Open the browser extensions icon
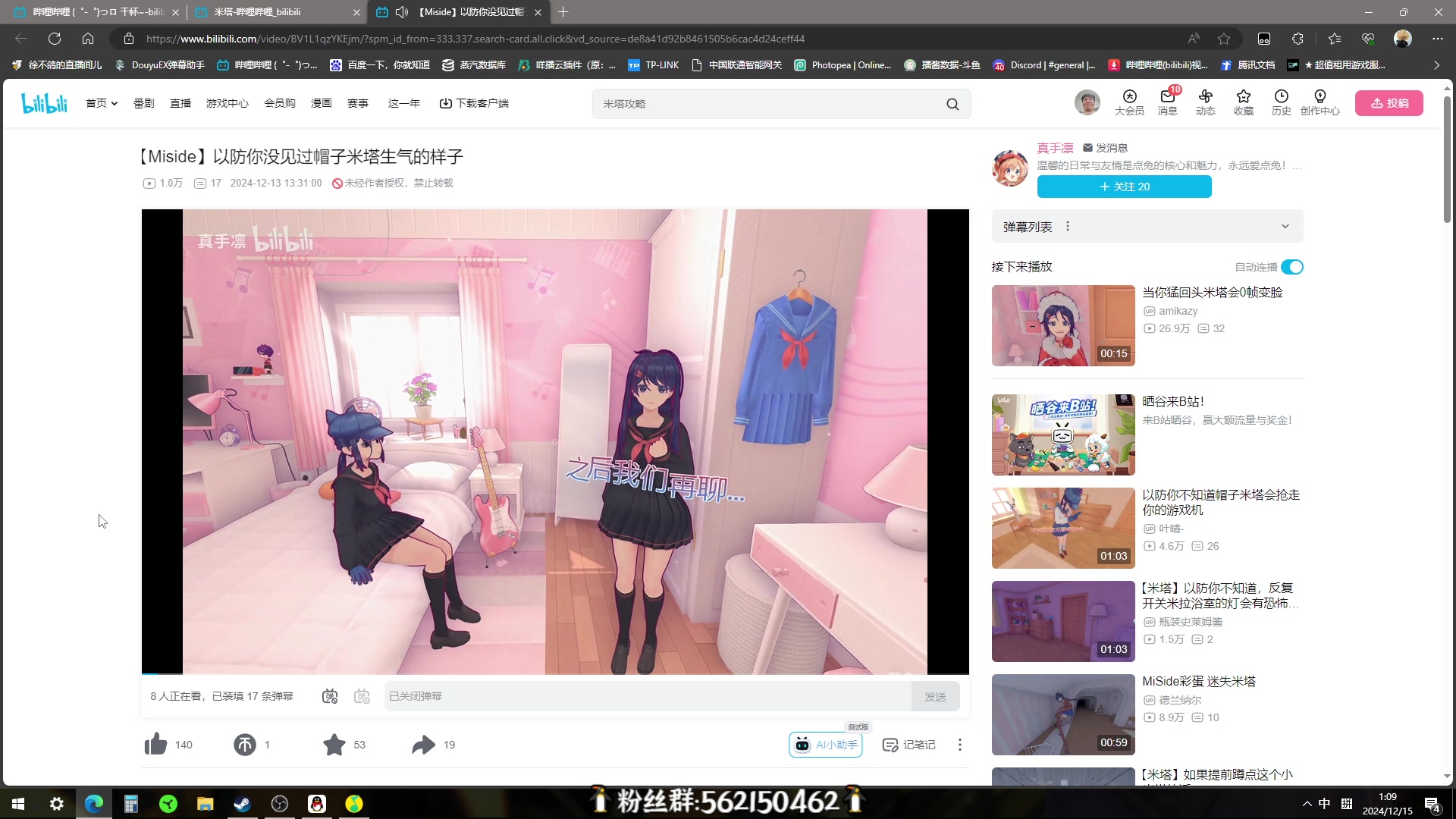 pos(1298,39)
